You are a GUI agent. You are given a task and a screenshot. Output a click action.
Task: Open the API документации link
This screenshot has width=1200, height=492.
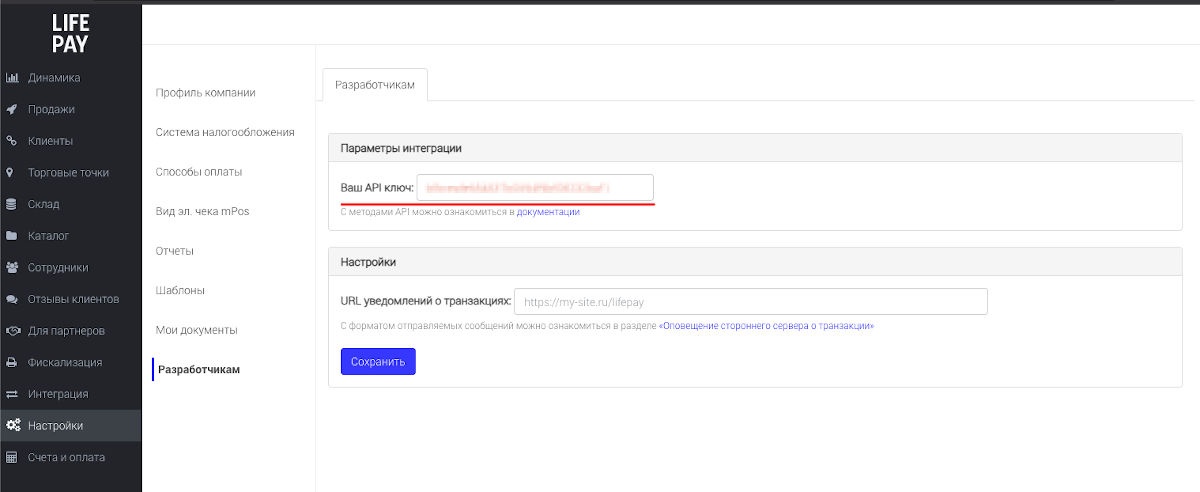pos(548,212)
